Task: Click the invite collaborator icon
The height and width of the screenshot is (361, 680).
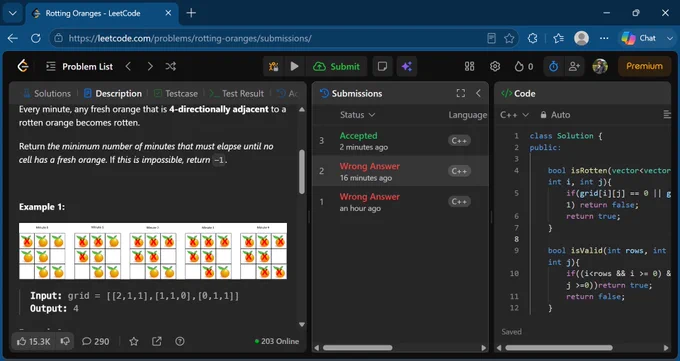Action: [574, 66]
